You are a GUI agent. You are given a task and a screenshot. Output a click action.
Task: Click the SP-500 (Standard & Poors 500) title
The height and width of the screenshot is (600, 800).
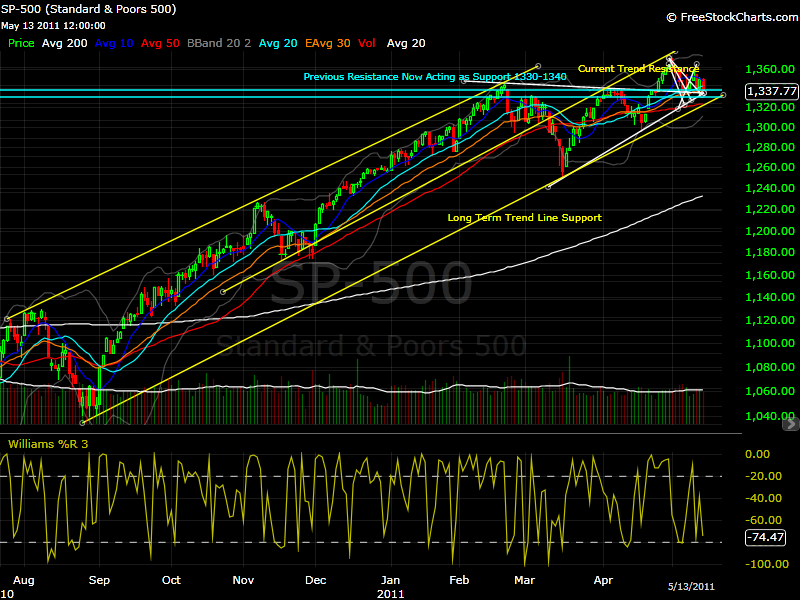pyautogui.click(x=88, y=9)
